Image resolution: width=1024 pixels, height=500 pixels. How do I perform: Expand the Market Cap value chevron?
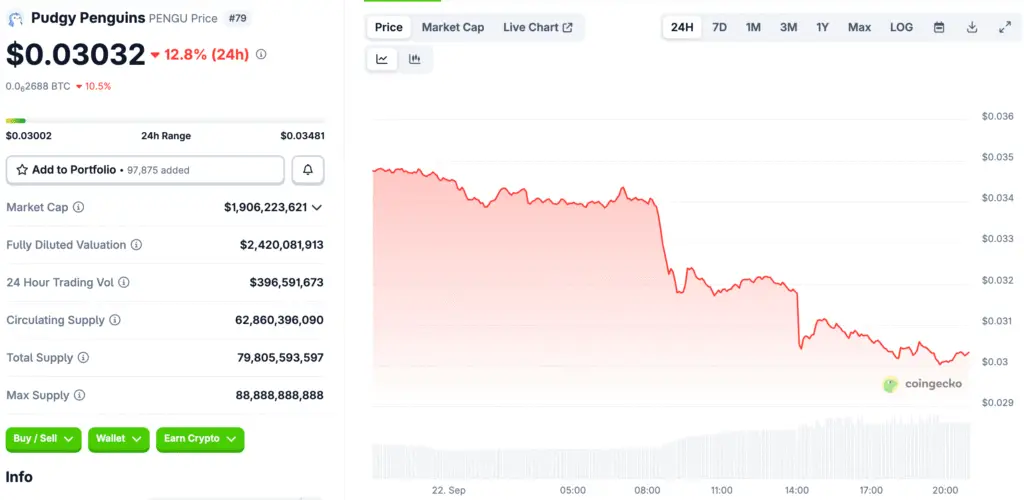(x=317, y=207)
